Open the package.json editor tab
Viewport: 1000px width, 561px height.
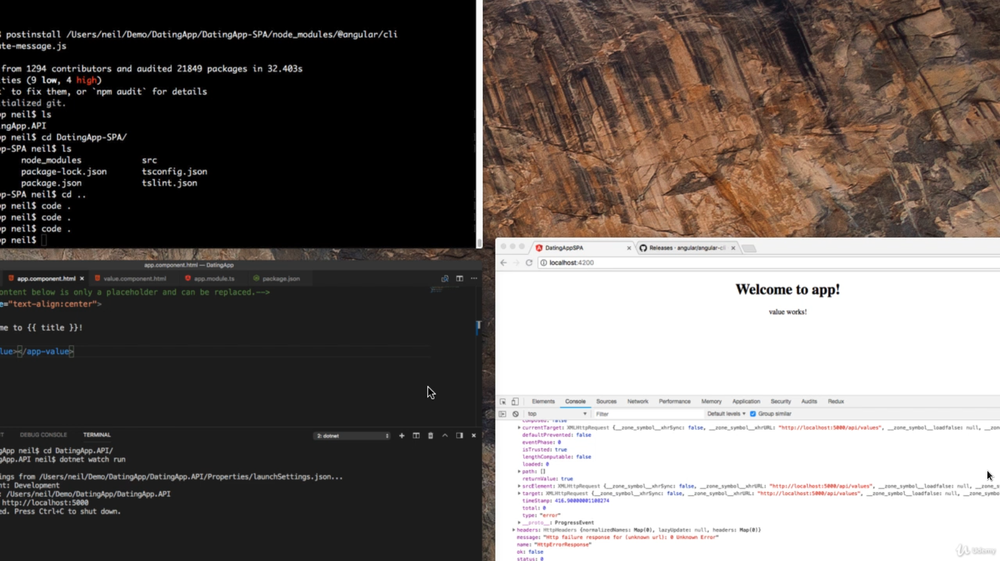point(281,279)
